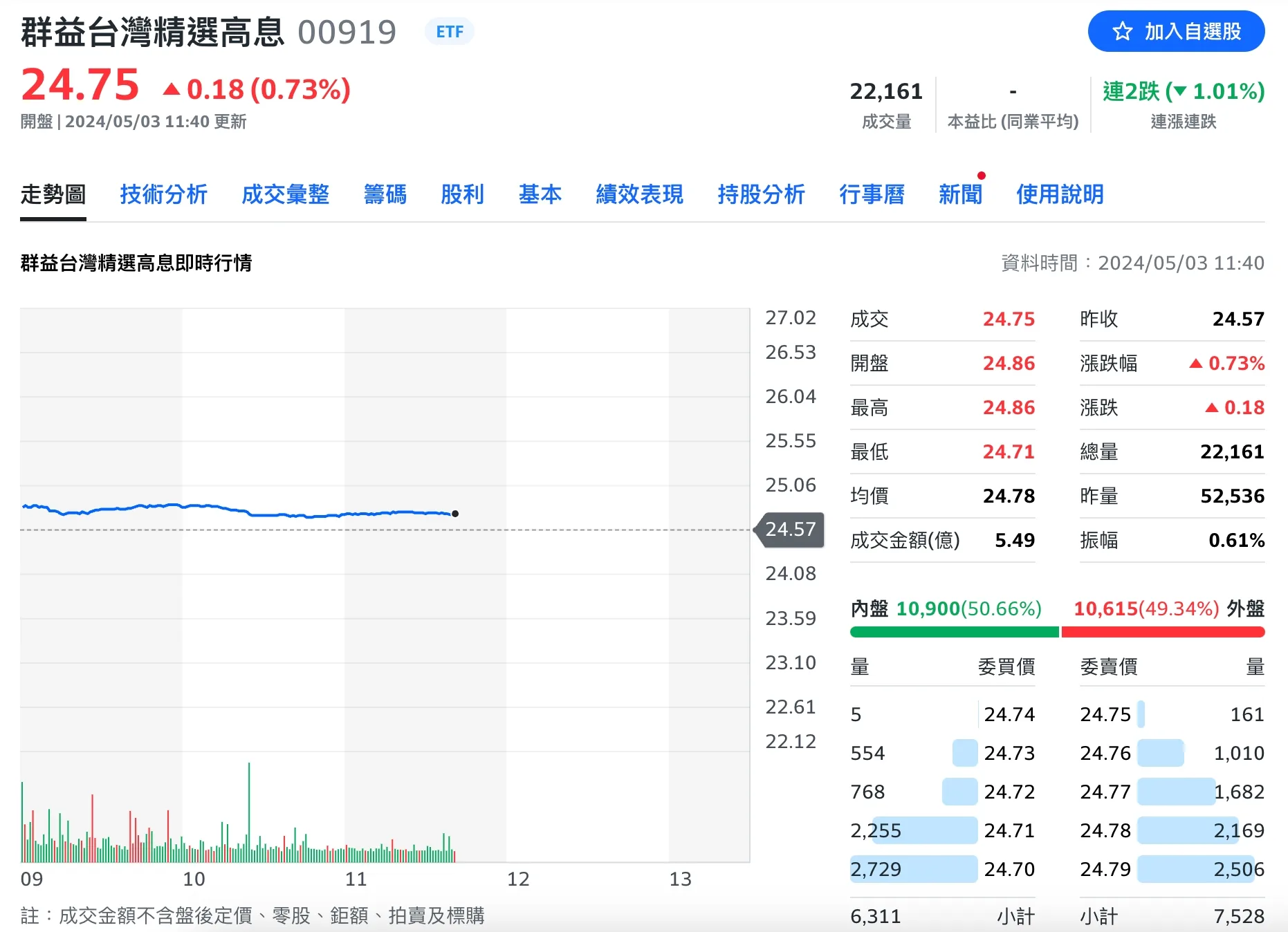
Task: Click the 內盤 10,900(50.66%) figure
Action: click(x=968, y=608)
